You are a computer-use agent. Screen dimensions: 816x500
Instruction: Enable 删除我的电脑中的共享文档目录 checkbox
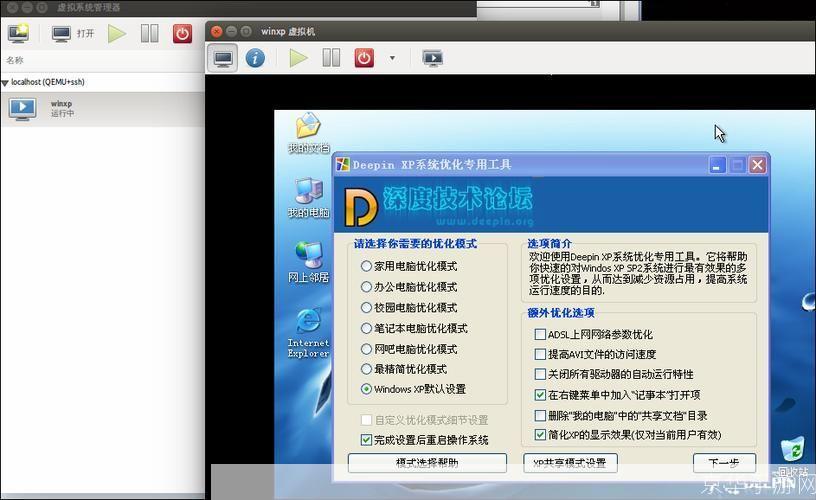540,415
